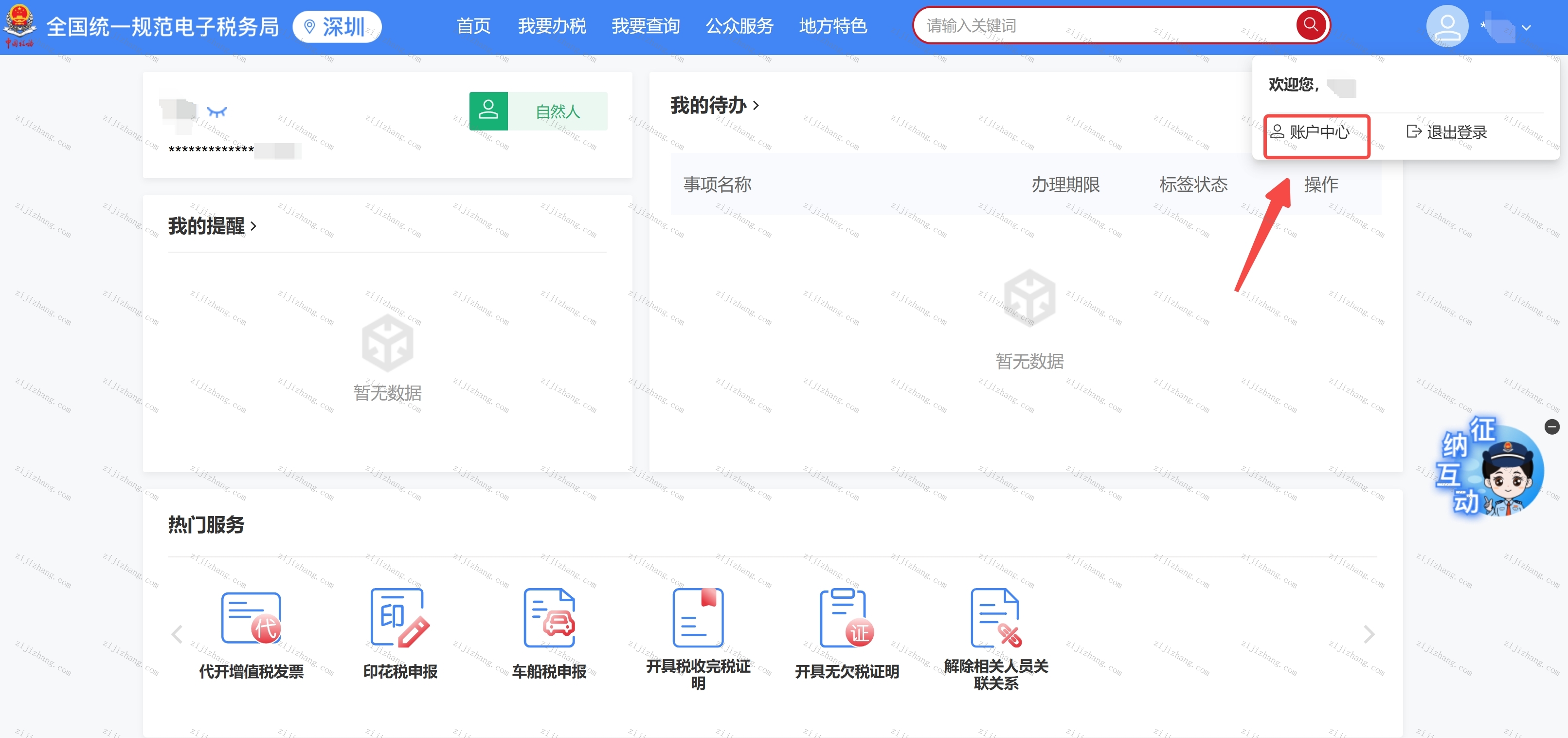Toggle the eye icon to reveal name
Viewport: 1568px width, 738px height.
pos(216,112)
